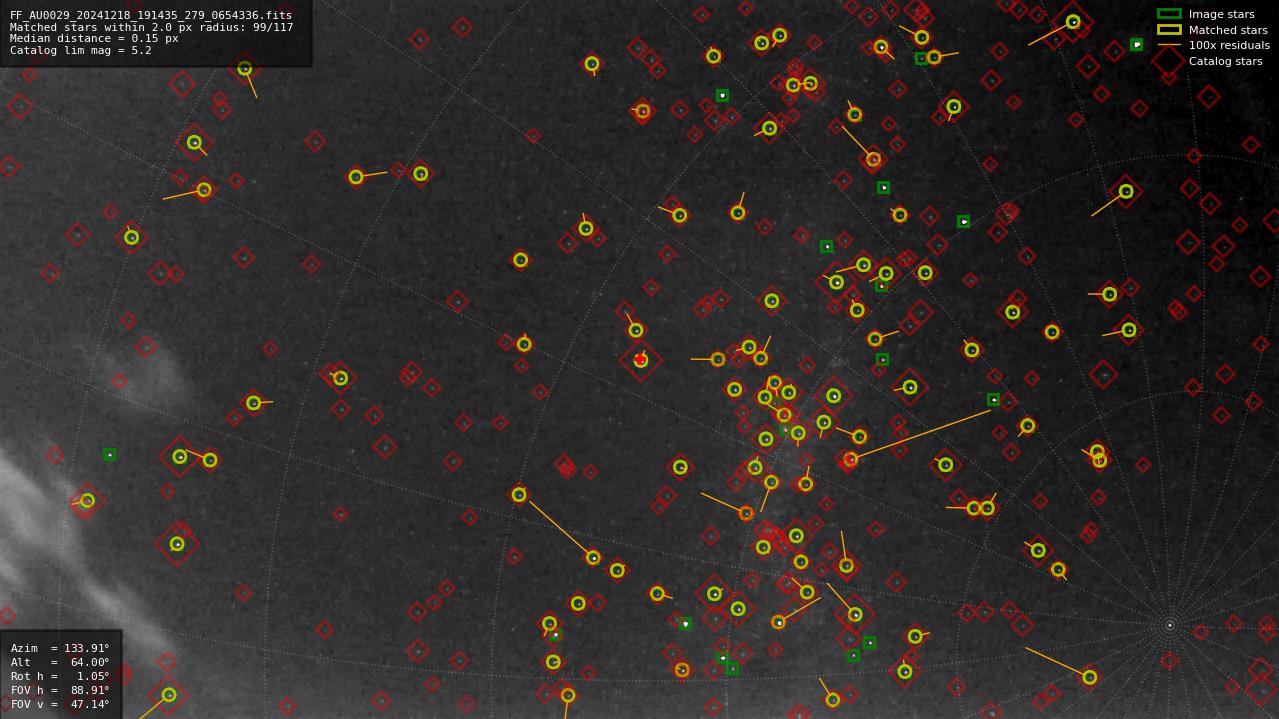This screenshot has height=719, width=1279.
Task: Click the pole point where grid lines converge
Action: 1169,626
